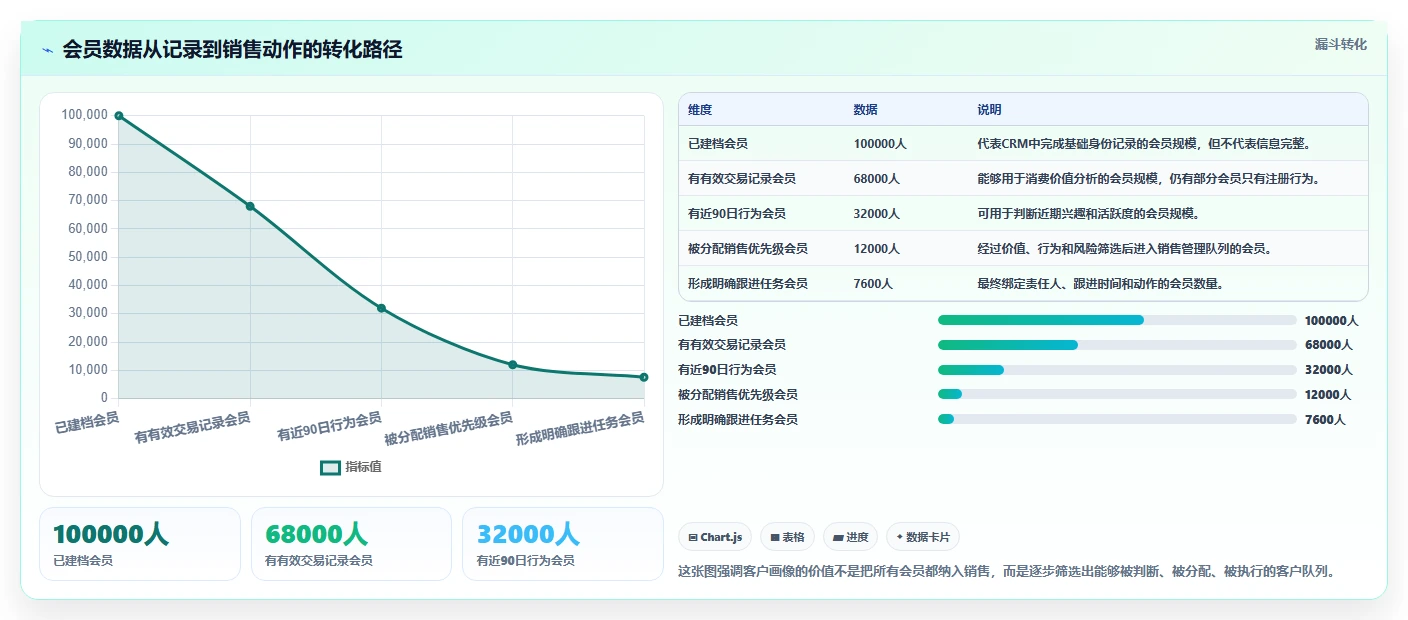Select the 表格 tag
Viewport: 1408px width, 620px height.
pos(787,537)
